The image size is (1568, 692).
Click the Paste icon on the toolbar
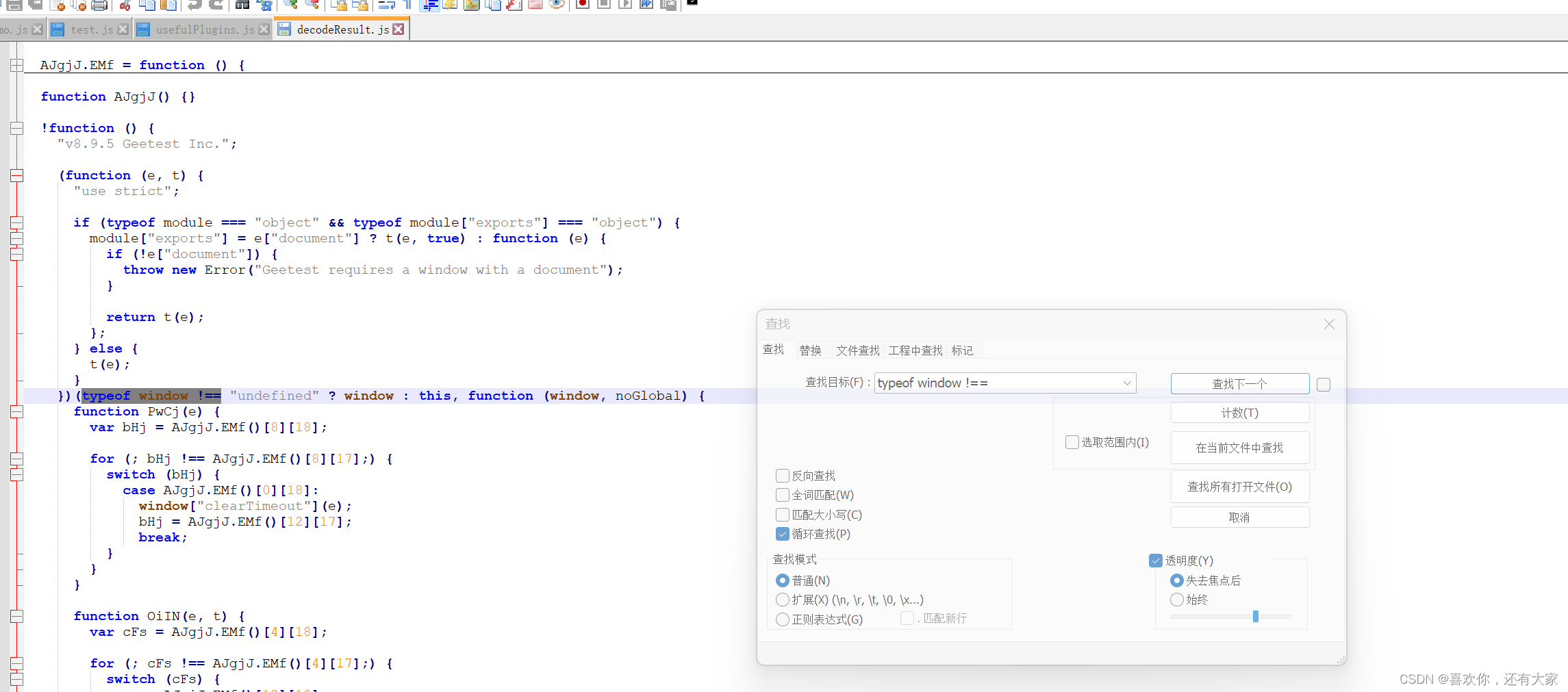point(168,5)
